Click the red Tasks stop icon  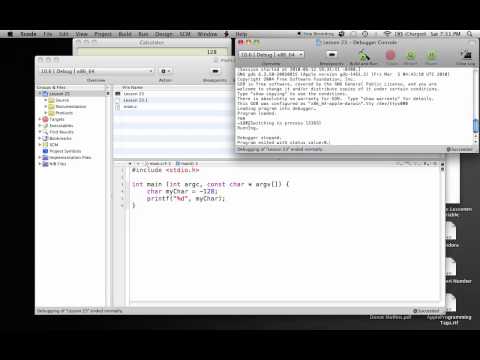coord(391,56)
